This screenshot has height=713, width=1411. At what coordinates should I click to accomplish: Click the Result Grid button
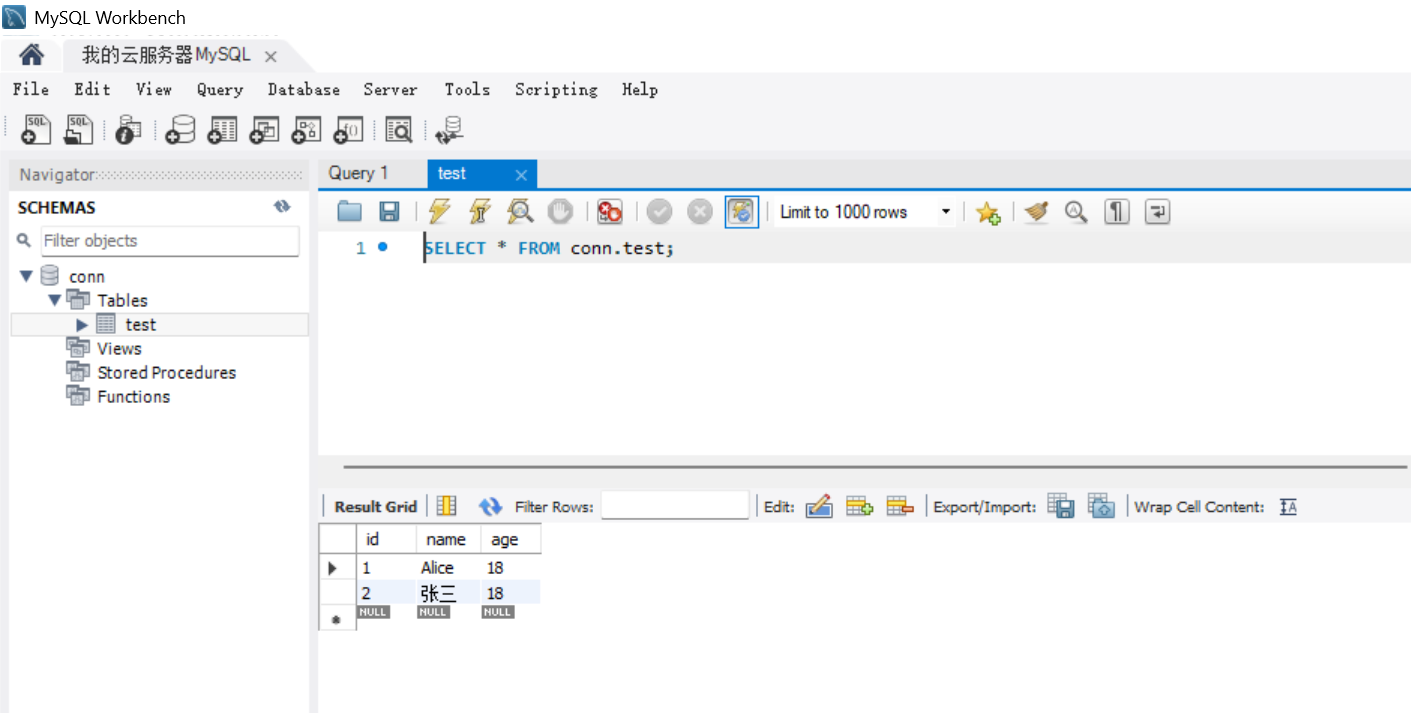375,507
